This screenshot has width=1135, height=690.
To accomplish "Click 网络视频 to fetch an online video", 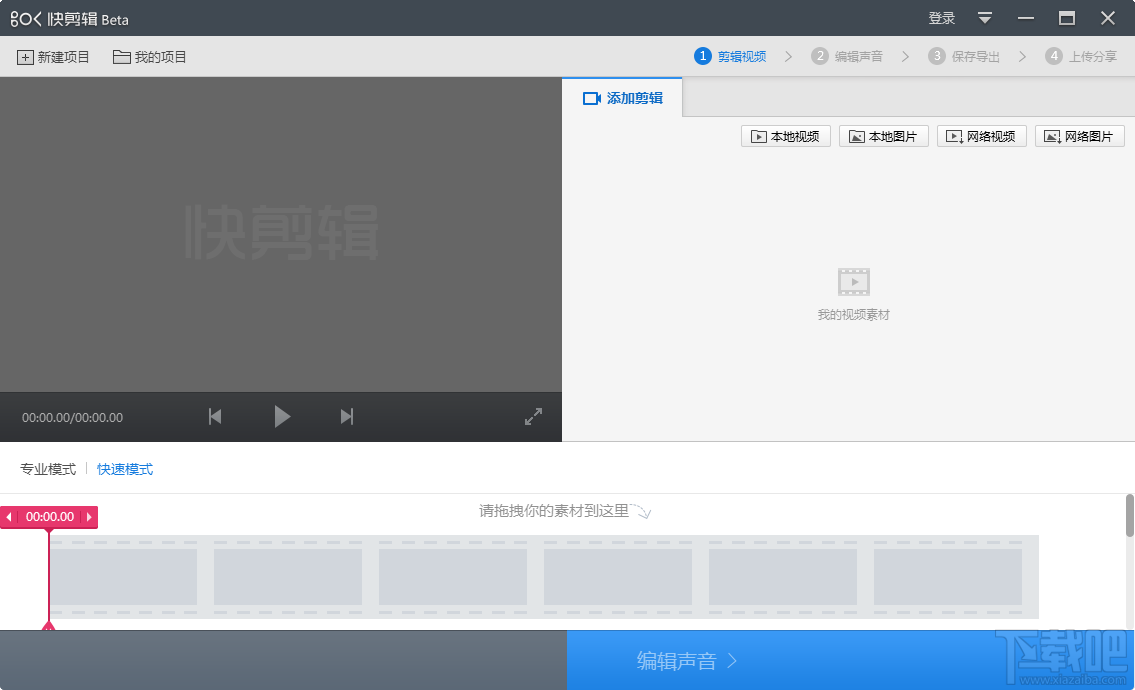I will [981, 136].
